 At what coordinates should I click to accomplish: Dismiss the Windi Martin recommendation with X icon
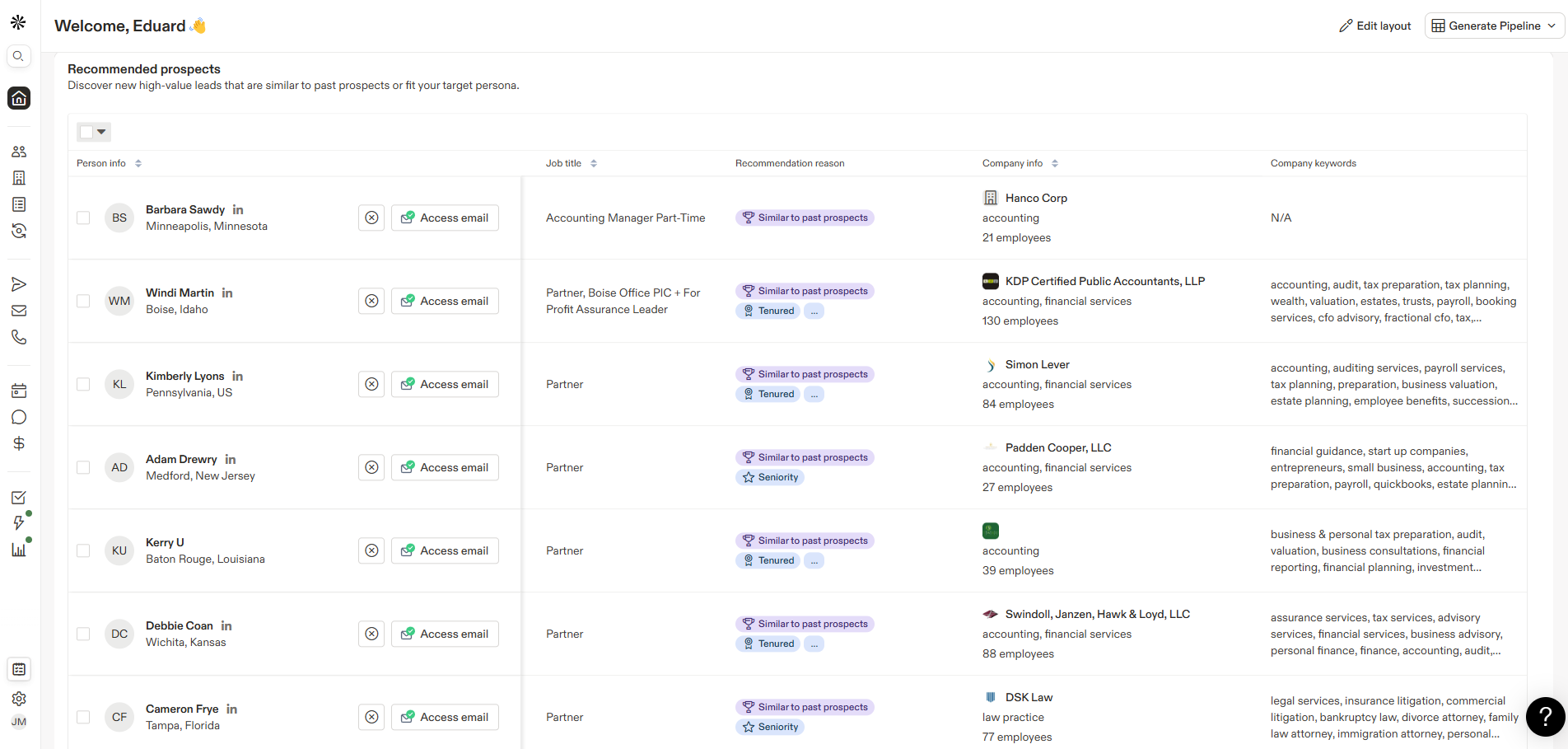point(371,301)
